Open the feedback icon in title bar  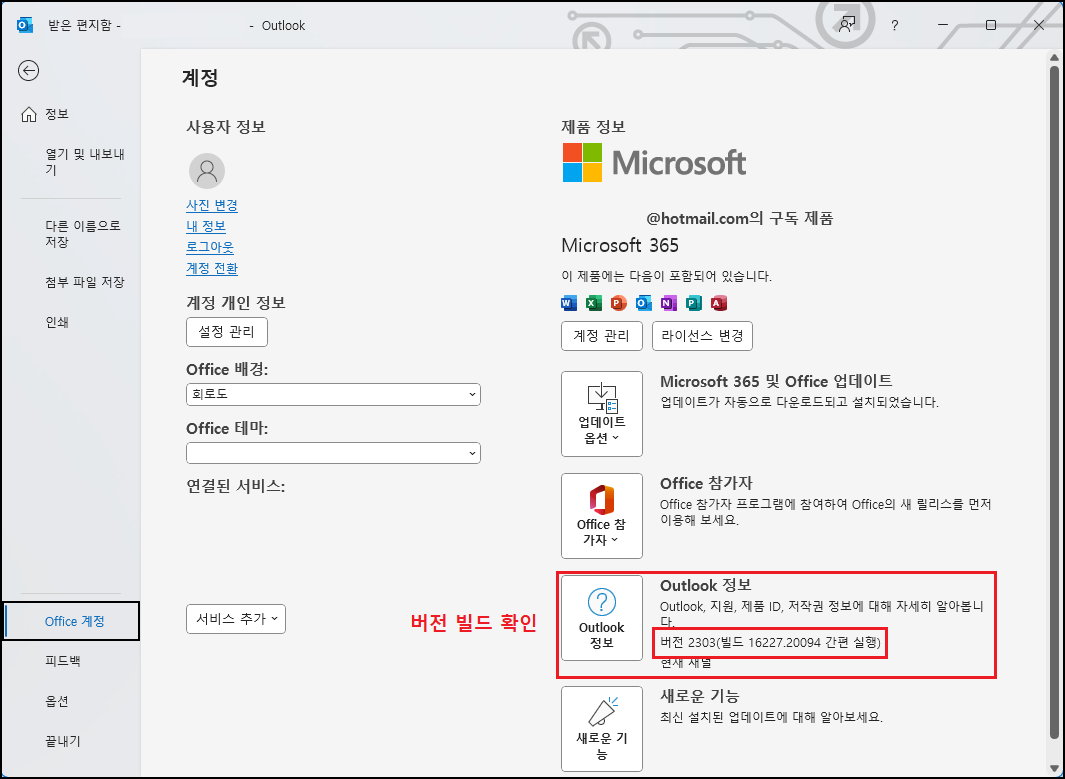pyautogui.click(x=846, y=25)
